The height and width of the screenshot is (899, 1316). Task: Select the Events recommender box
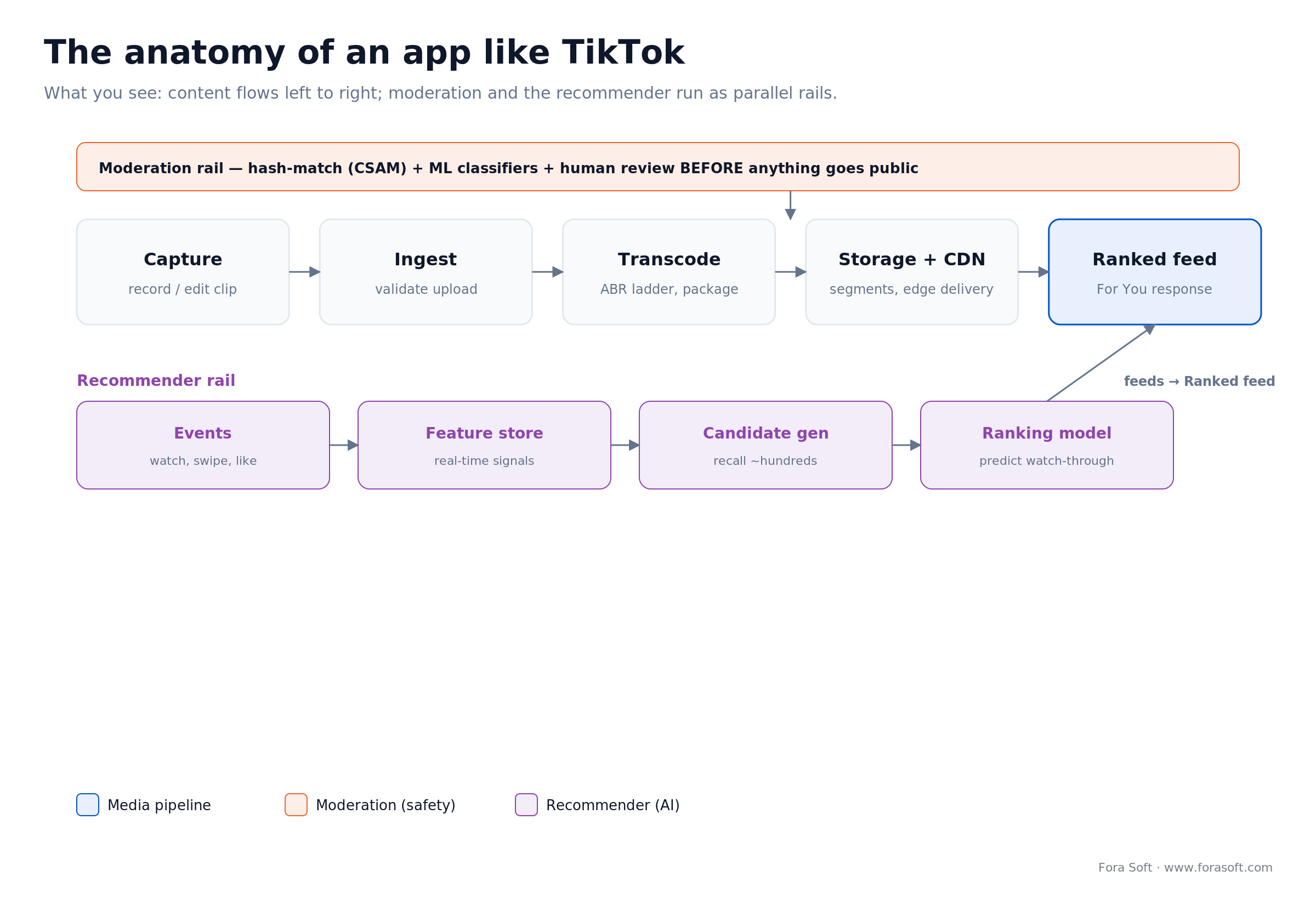click(203, 445)
